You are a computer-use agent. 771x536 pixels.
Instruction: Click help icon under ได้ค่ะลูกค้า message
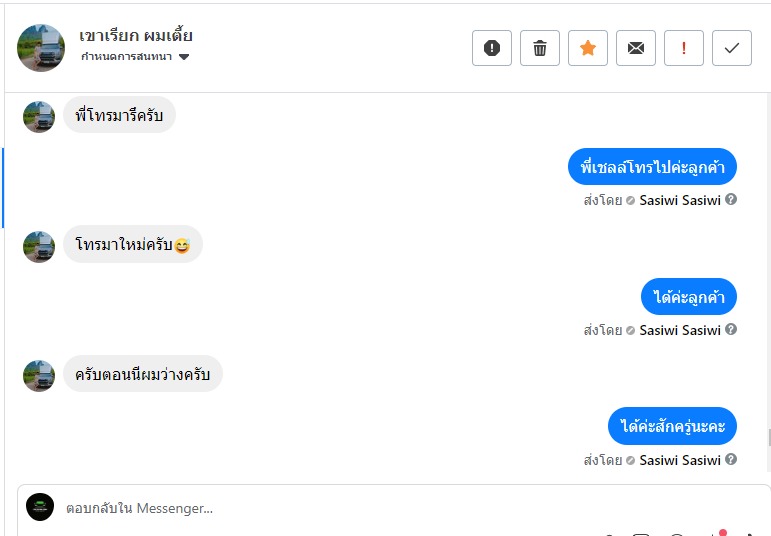pyautogui.click(x=731, y=330)
